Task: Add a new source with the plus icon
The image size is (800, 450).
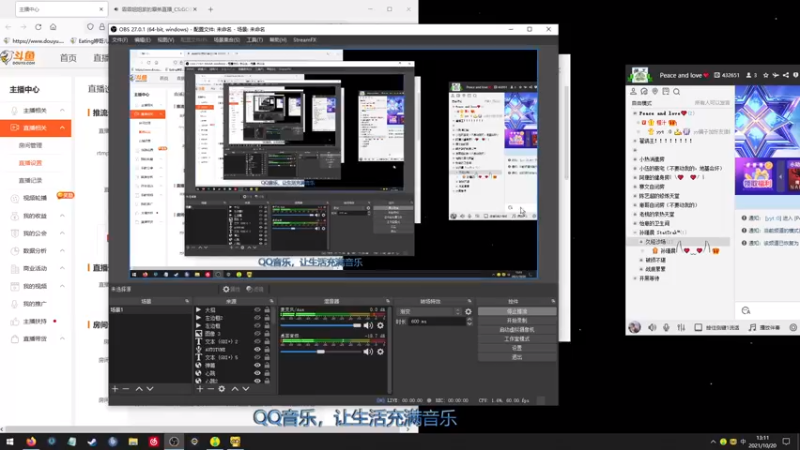Action: click(x=199, y=389)
